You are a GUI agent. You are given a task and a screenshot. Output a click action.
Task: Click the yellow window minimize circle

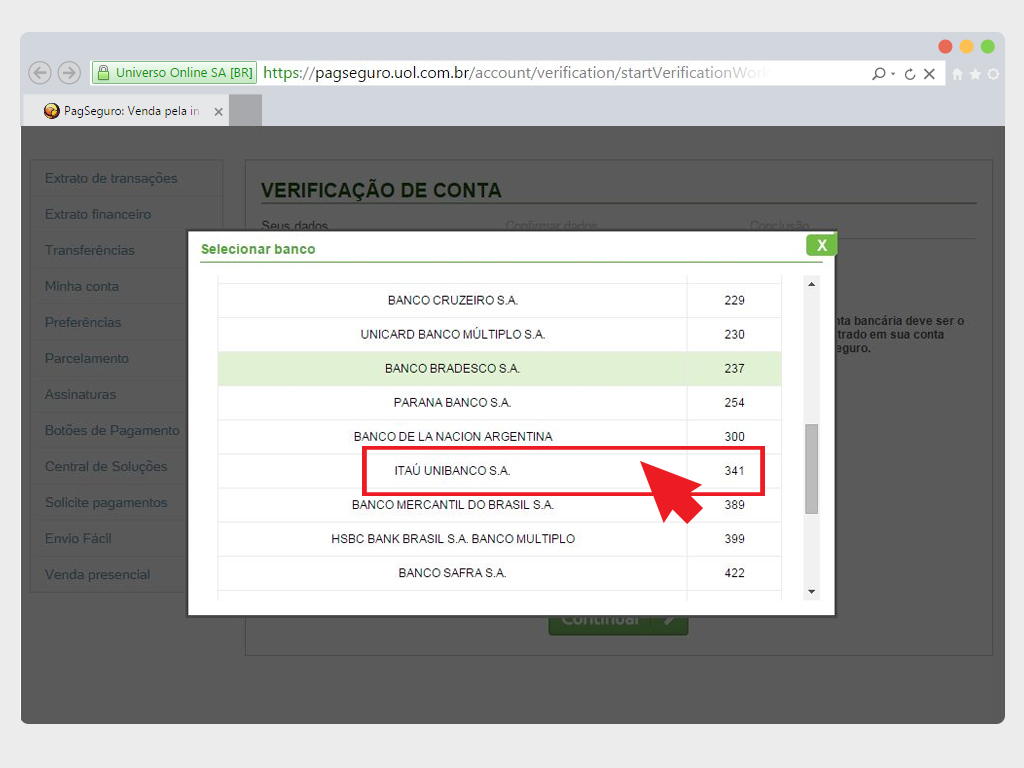967,46
